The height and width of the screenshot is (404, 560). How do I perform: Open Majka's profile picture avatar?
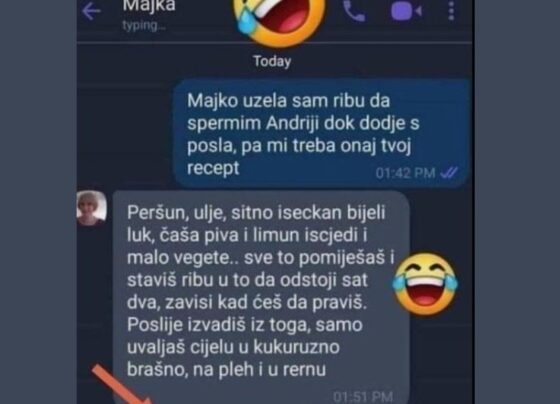tap(92, 208)
